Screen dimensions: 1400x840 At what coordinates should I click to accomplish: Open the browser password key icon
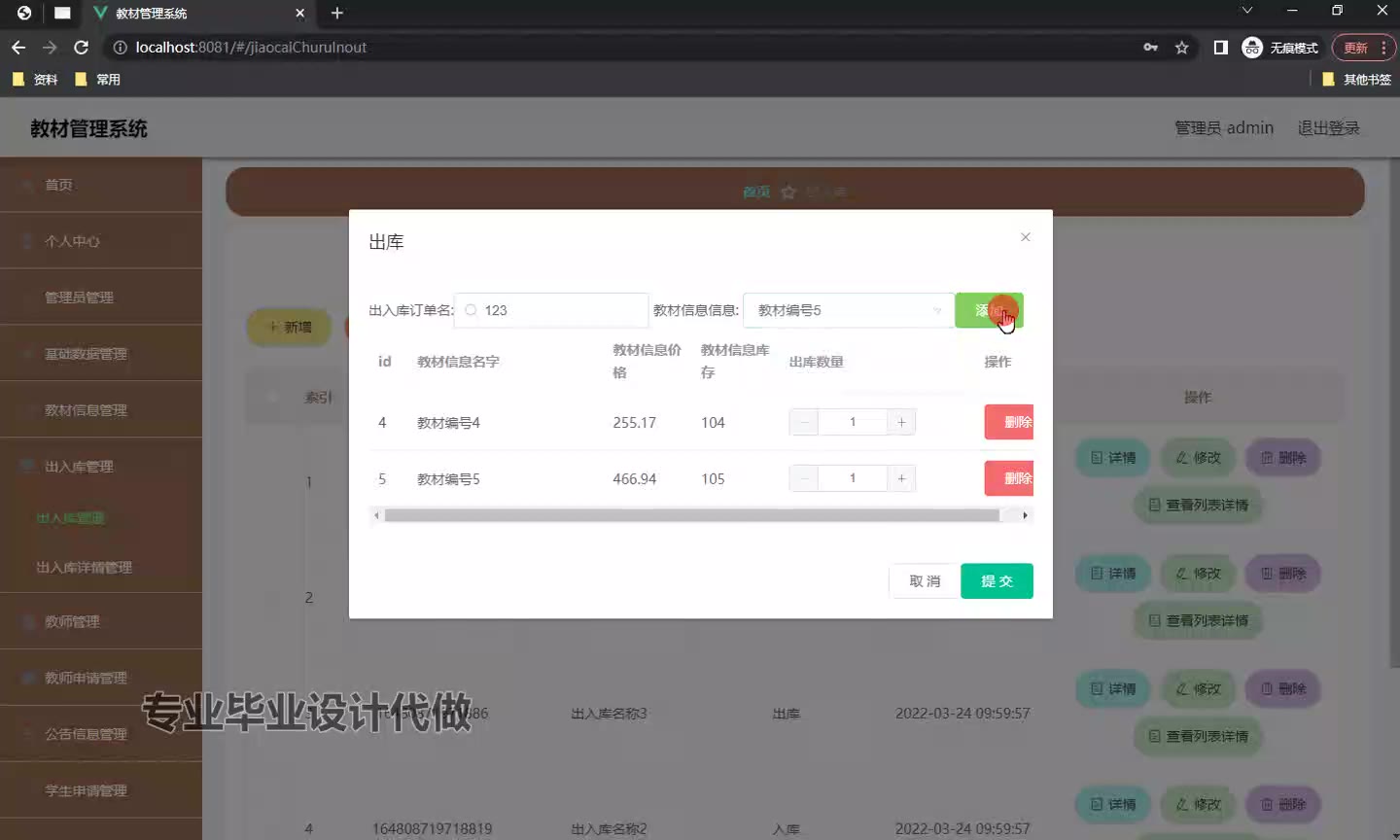click(1150, 48)
